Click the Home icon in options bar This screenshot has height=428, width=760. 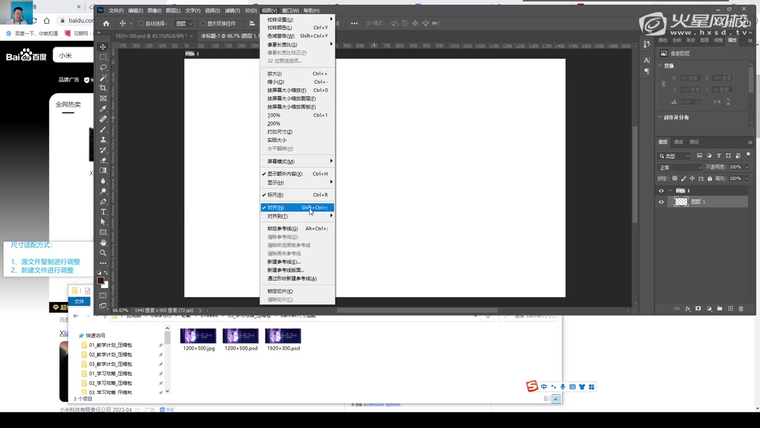107,23
